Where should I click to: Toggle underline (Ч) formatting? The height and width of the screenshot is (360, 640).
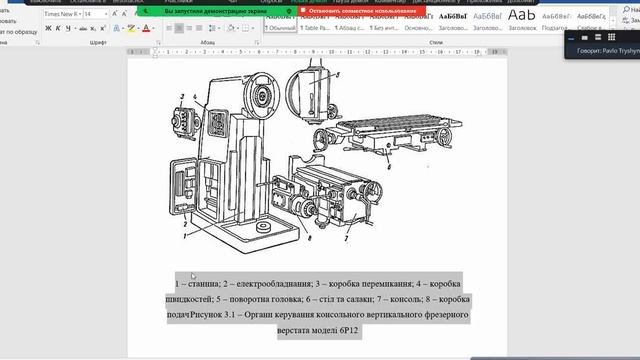pyautogui.click(x=68, y=28)
